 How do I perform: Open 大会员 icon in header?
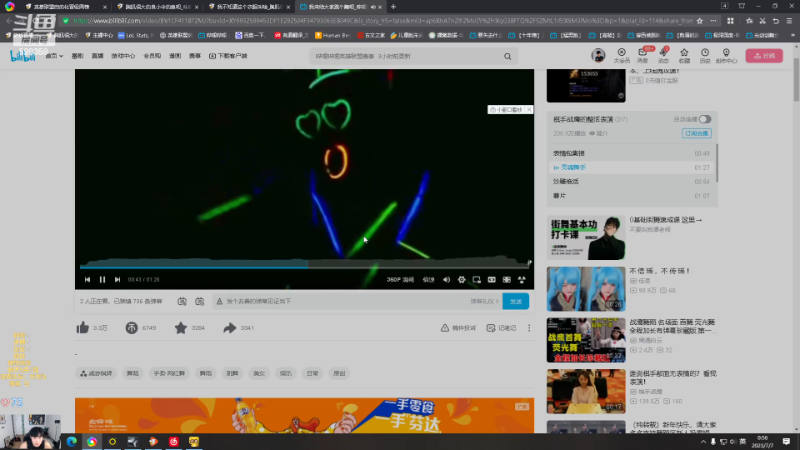(621, 56)
